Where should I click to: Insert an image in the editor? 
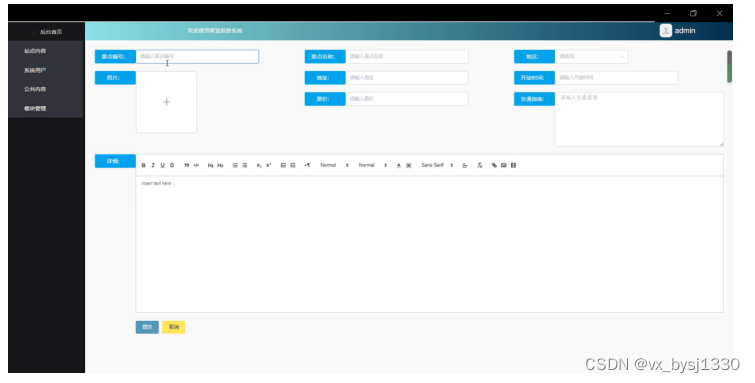tap(504, 165)
